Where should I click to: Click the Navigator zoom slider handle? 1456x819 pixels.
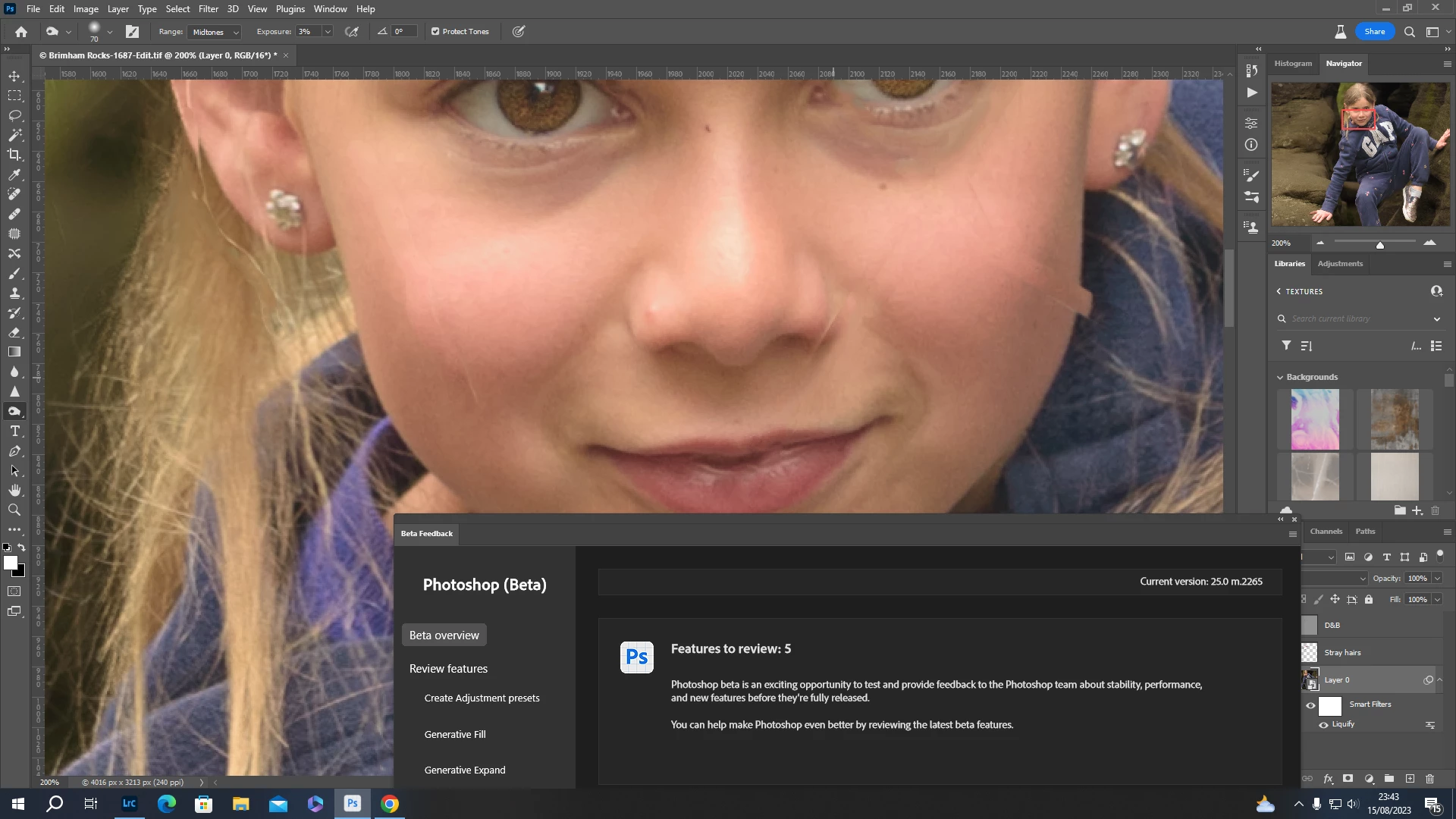(x=1380, y=244)
